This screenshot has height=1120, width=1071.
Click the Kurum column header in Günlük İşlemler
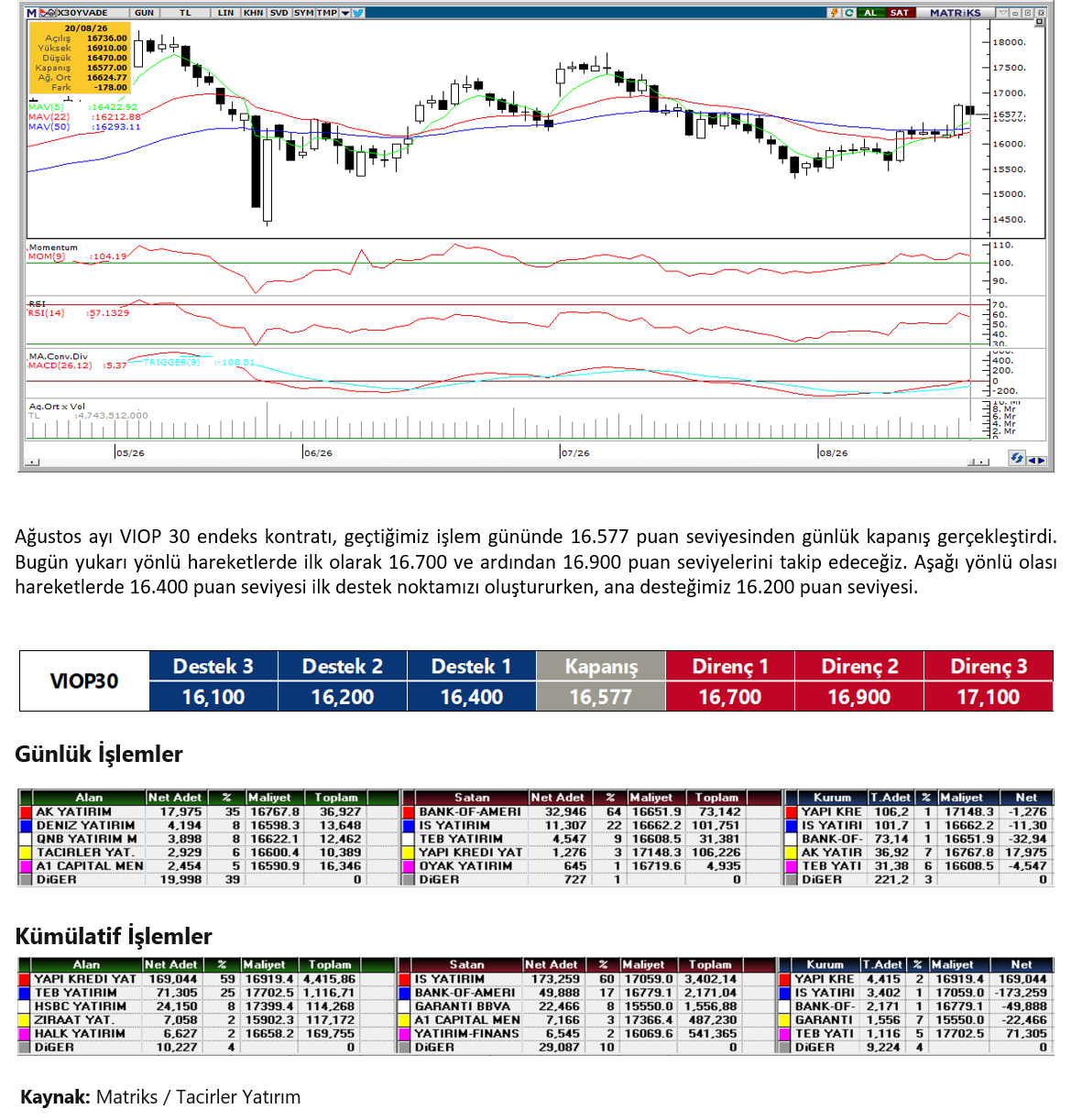pyautogui.click(x=832, y=798)
